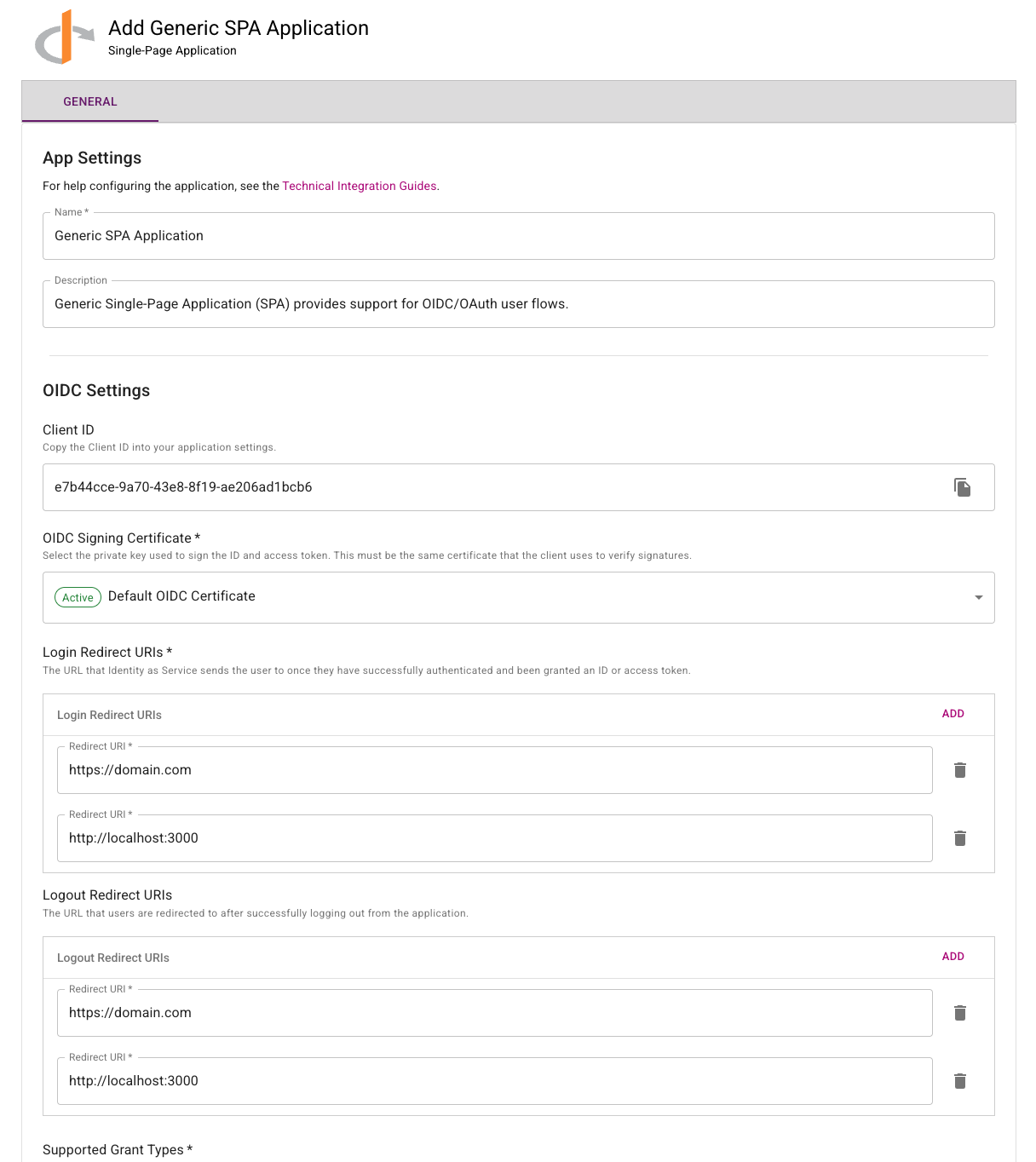Image resolution: width=1036 pixels, height=1162 pixels.
Task: Expand the Default OIDC Certificate selector arrow
Action: pyautogui.click(x=977, y=597)
